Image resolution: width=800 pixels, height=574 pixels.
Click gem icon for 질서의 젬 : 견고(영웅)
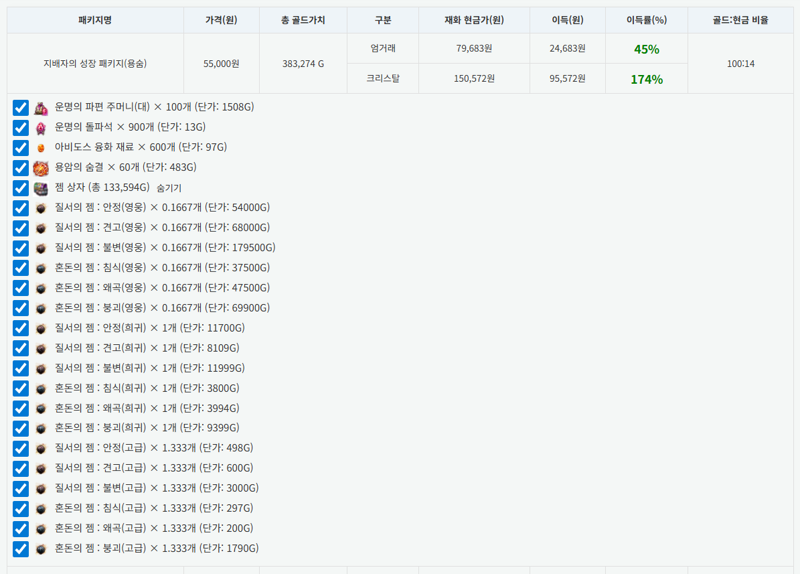(x=41, y=228)
